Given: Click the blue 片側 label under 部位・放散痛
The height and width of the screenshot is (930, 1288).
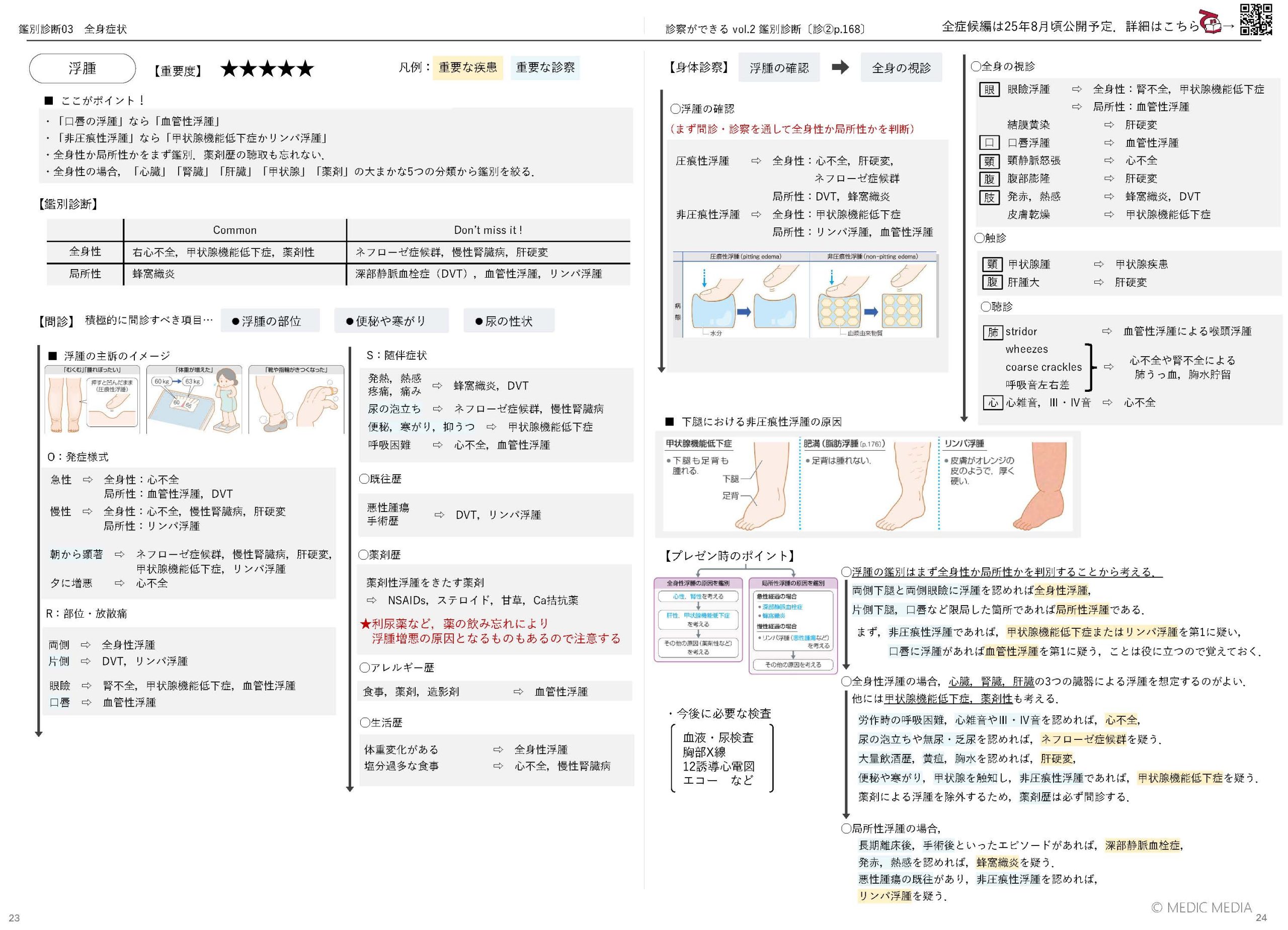Looking at the screenshot, I should [59, 661].
